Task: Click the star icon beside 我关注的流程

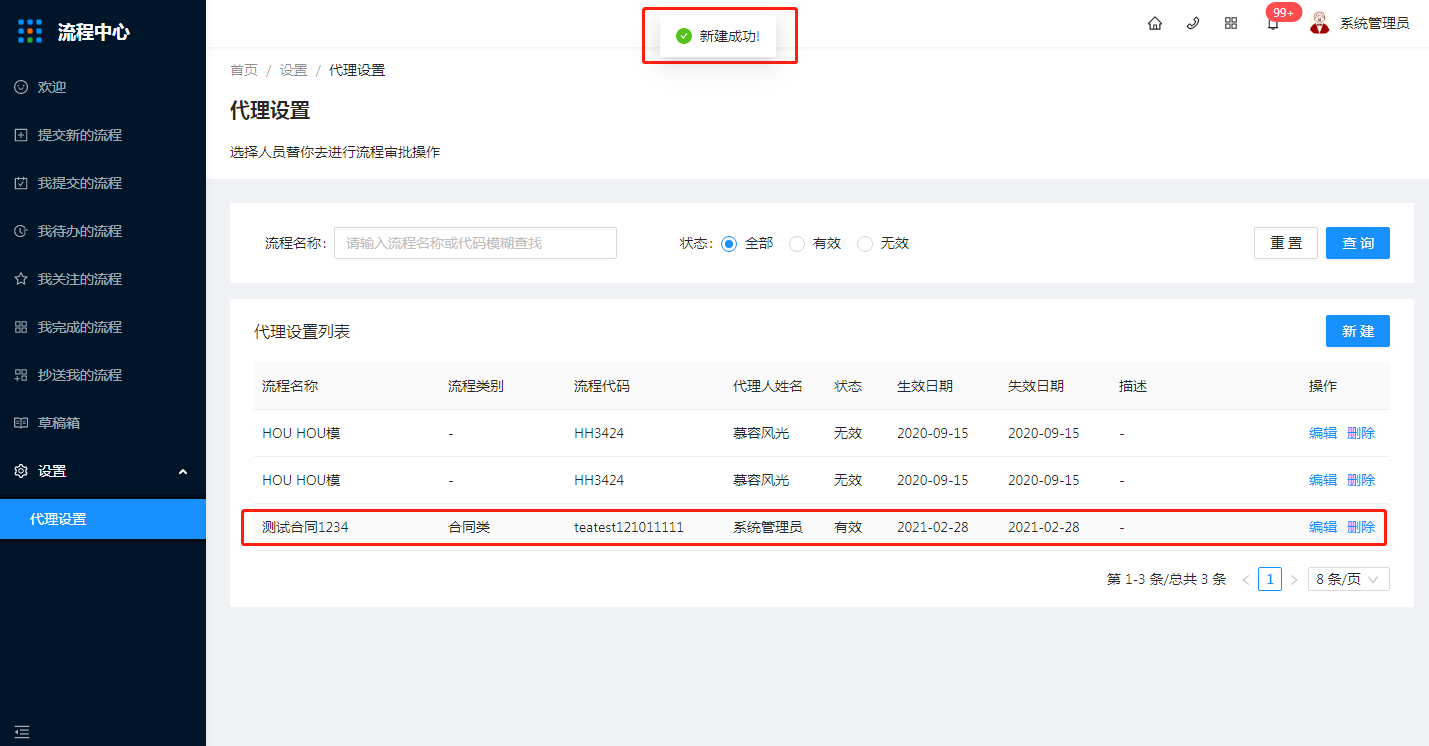Action: click(21, 279)
